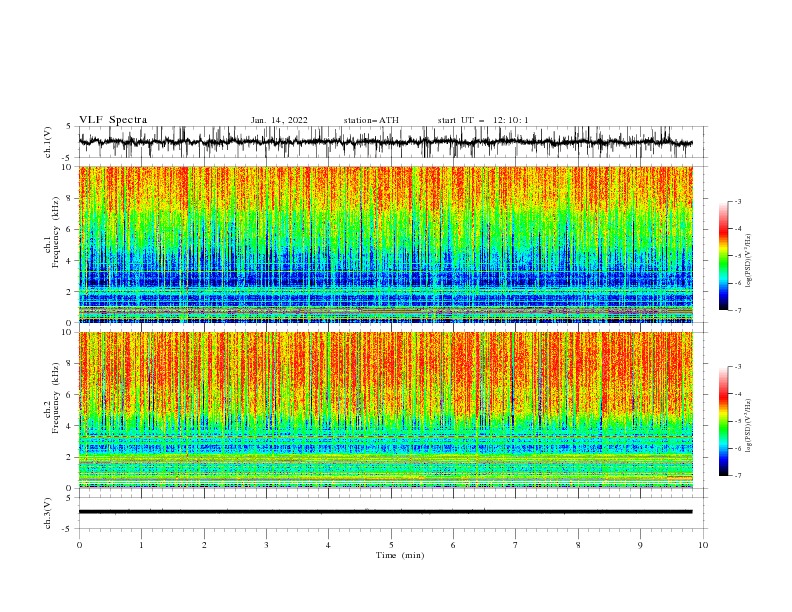This screenshot has height=612, width=792.
Task: Click the "Time (min)" axis title
Action: point(400,555)
